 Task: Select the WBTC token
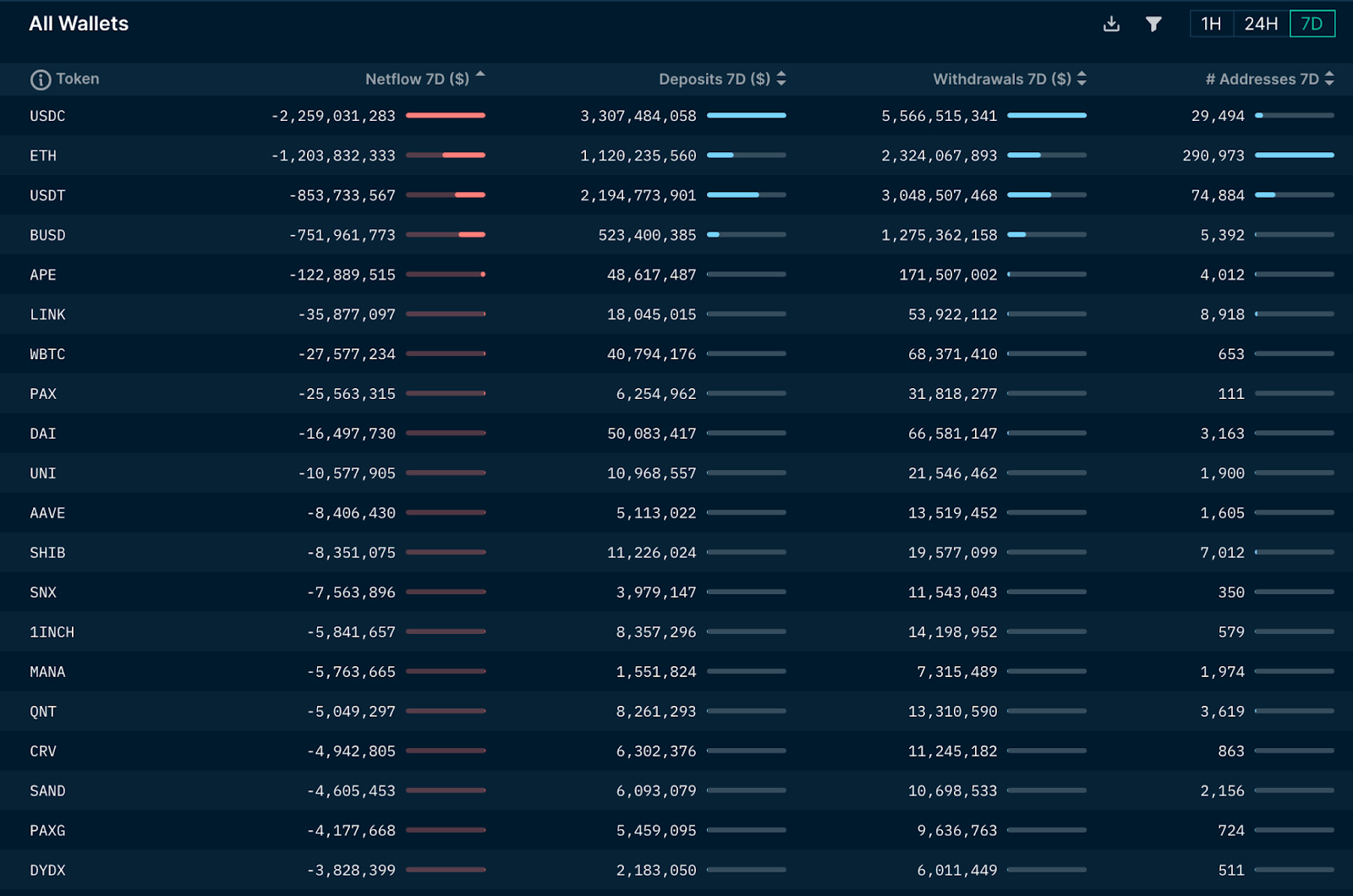(47, 354)
